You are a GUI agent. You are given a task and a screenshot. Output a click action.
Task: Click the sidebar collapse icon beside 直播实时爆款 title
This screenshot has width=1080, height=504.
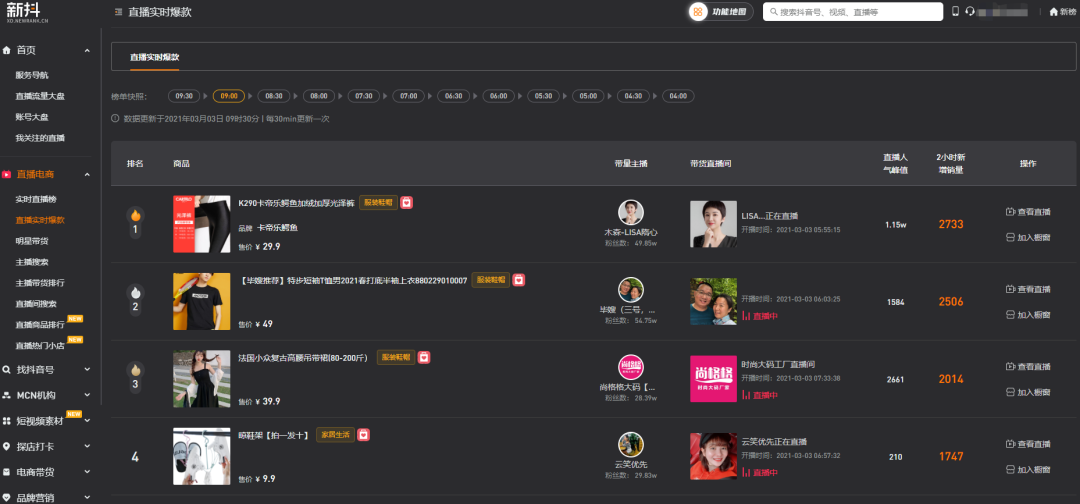119,12
